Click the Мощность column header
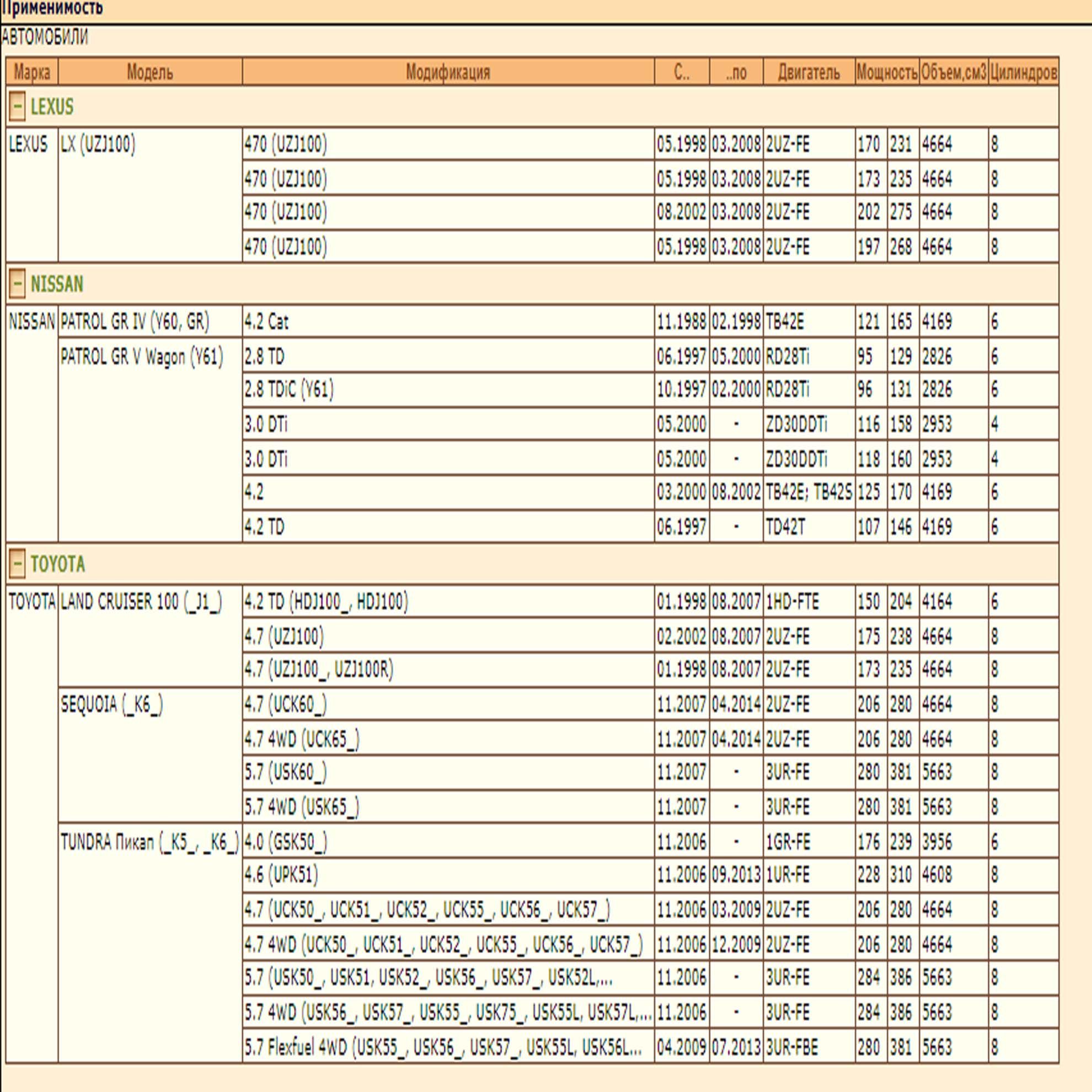 point(887,72)
